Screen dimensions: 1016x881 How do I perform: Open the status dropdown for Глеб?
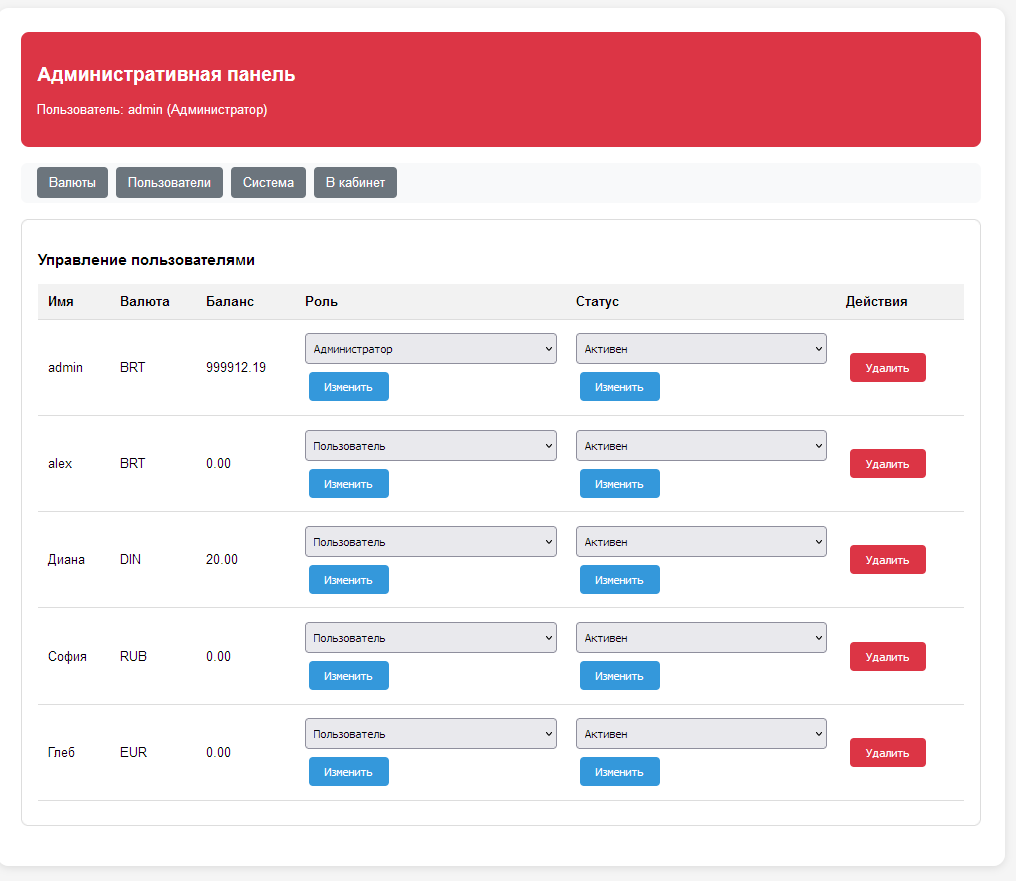701,734
